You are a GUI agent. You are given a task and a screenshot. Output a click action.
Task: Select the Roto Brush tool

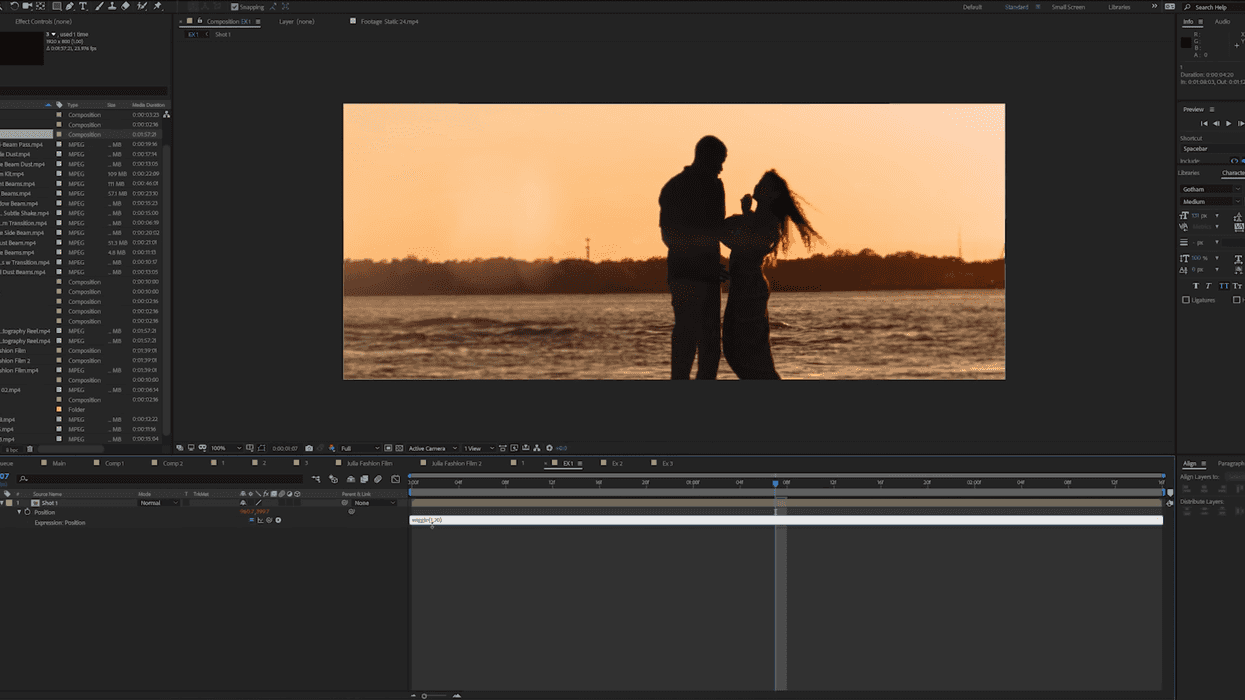(x=141, y=6)
